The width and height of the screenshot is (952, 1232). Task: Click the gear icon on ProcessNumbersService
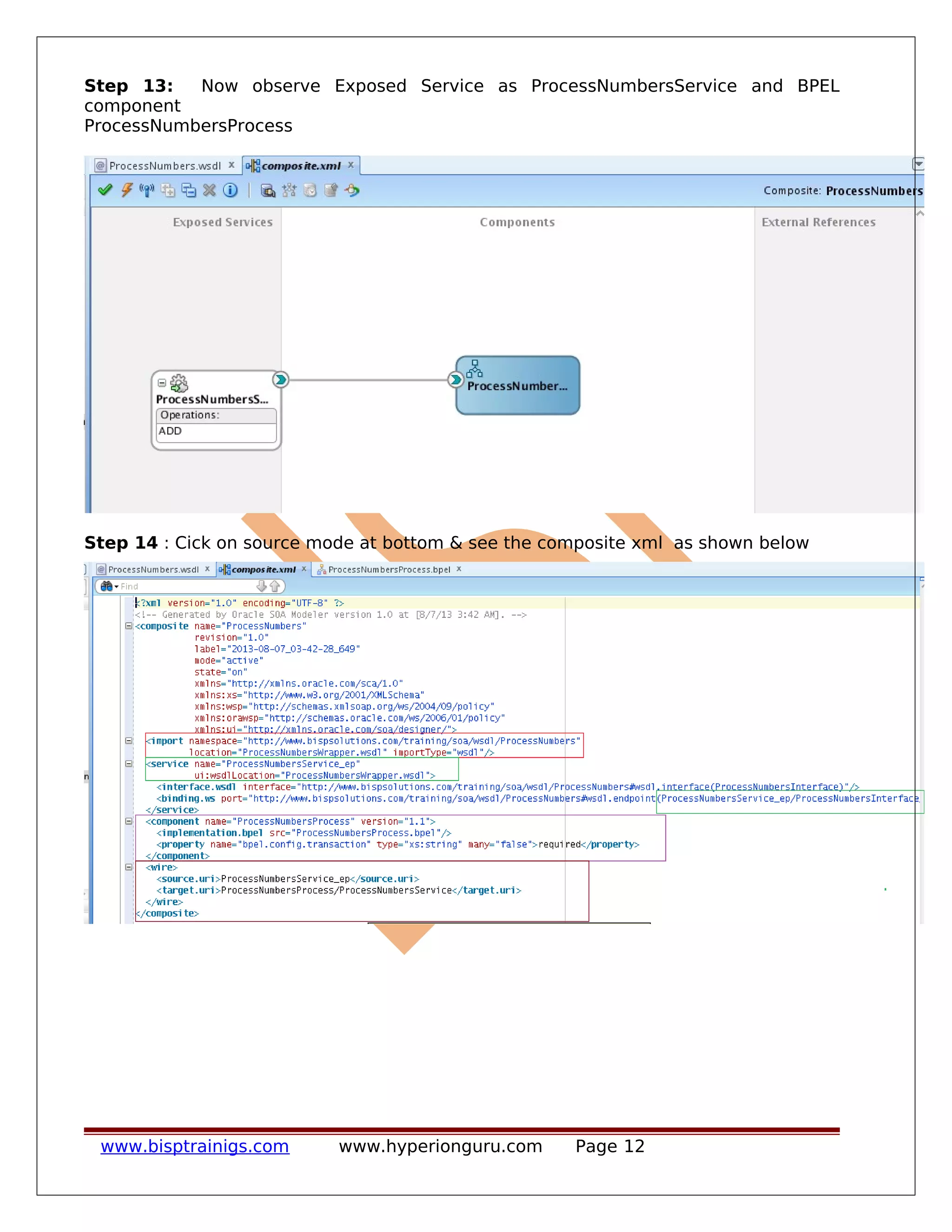(179, 383)
